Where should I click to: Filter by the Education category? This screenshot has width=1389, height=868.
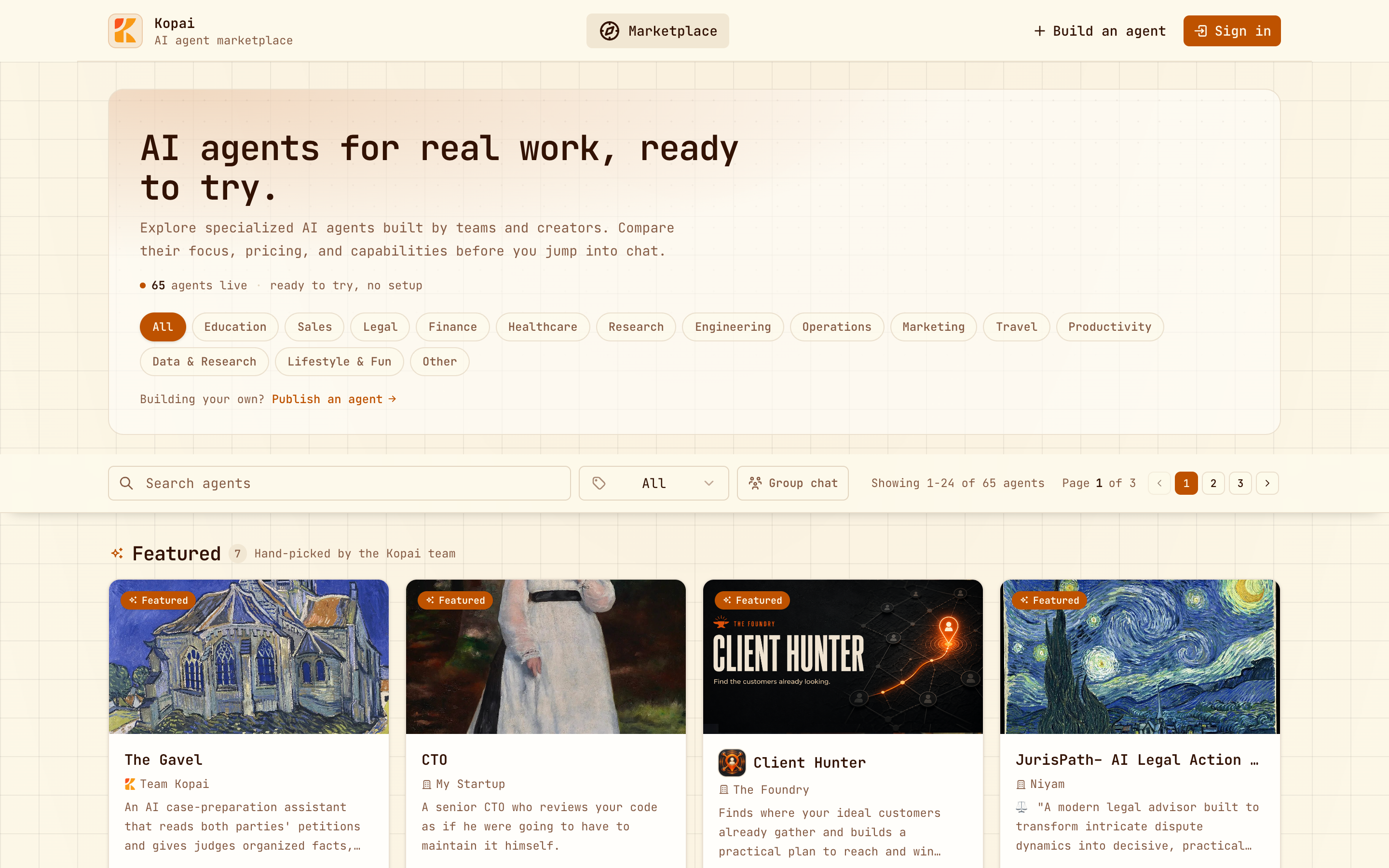click(x=235, y=327)
